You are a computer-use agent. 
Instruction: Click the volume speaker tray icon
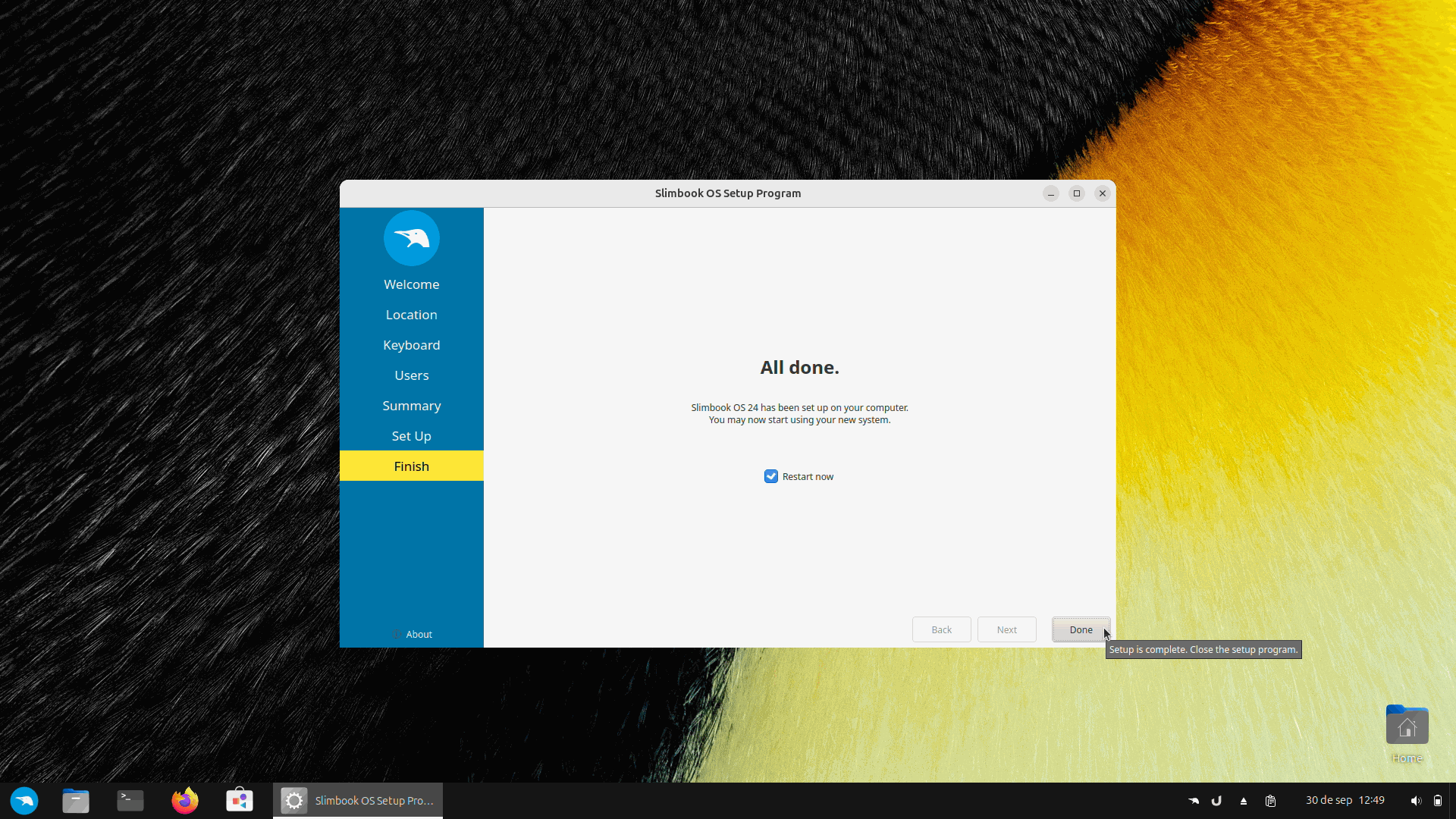pos(1415,801)
